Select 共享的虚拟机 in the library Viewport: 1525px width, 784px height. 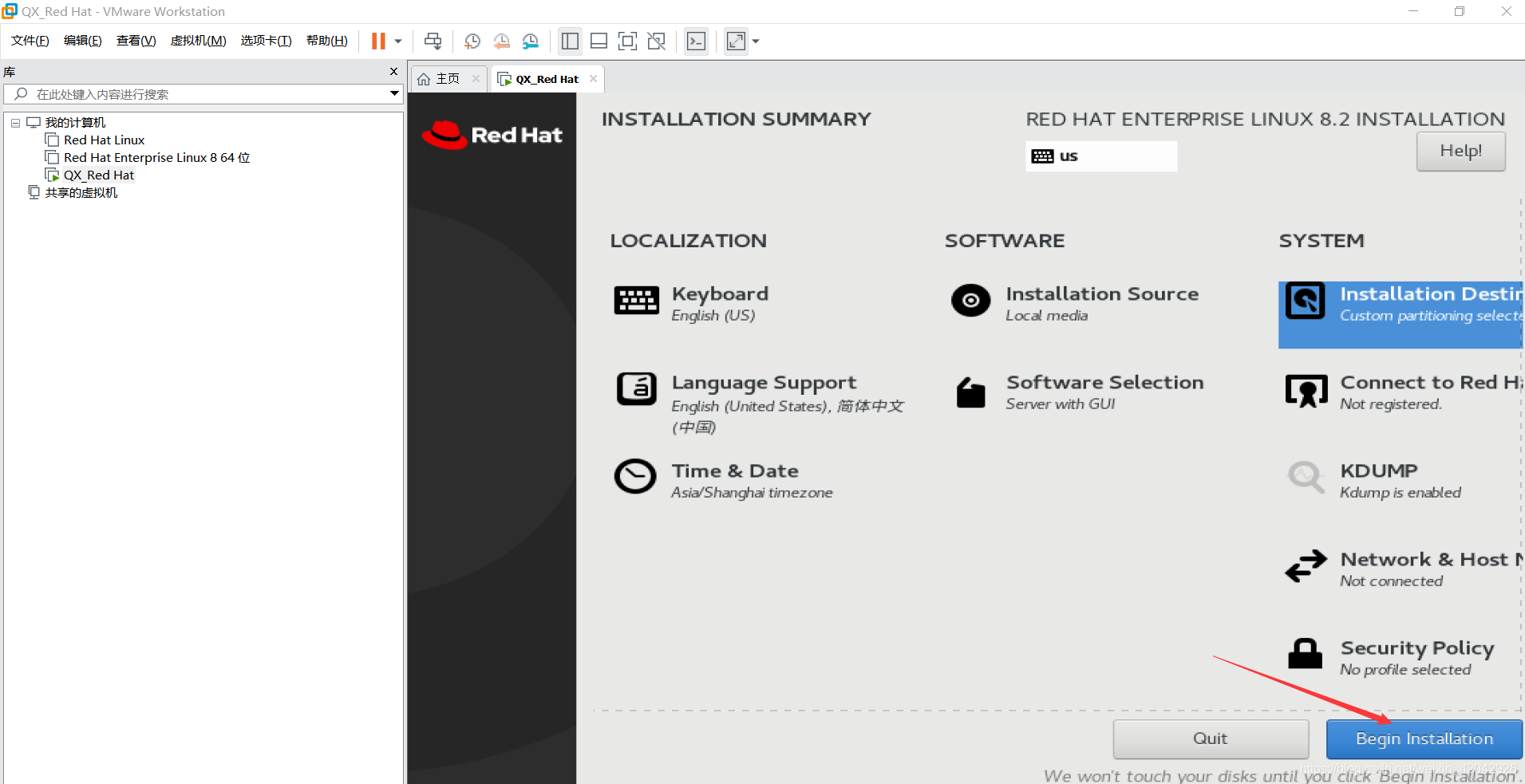[81, 193]
